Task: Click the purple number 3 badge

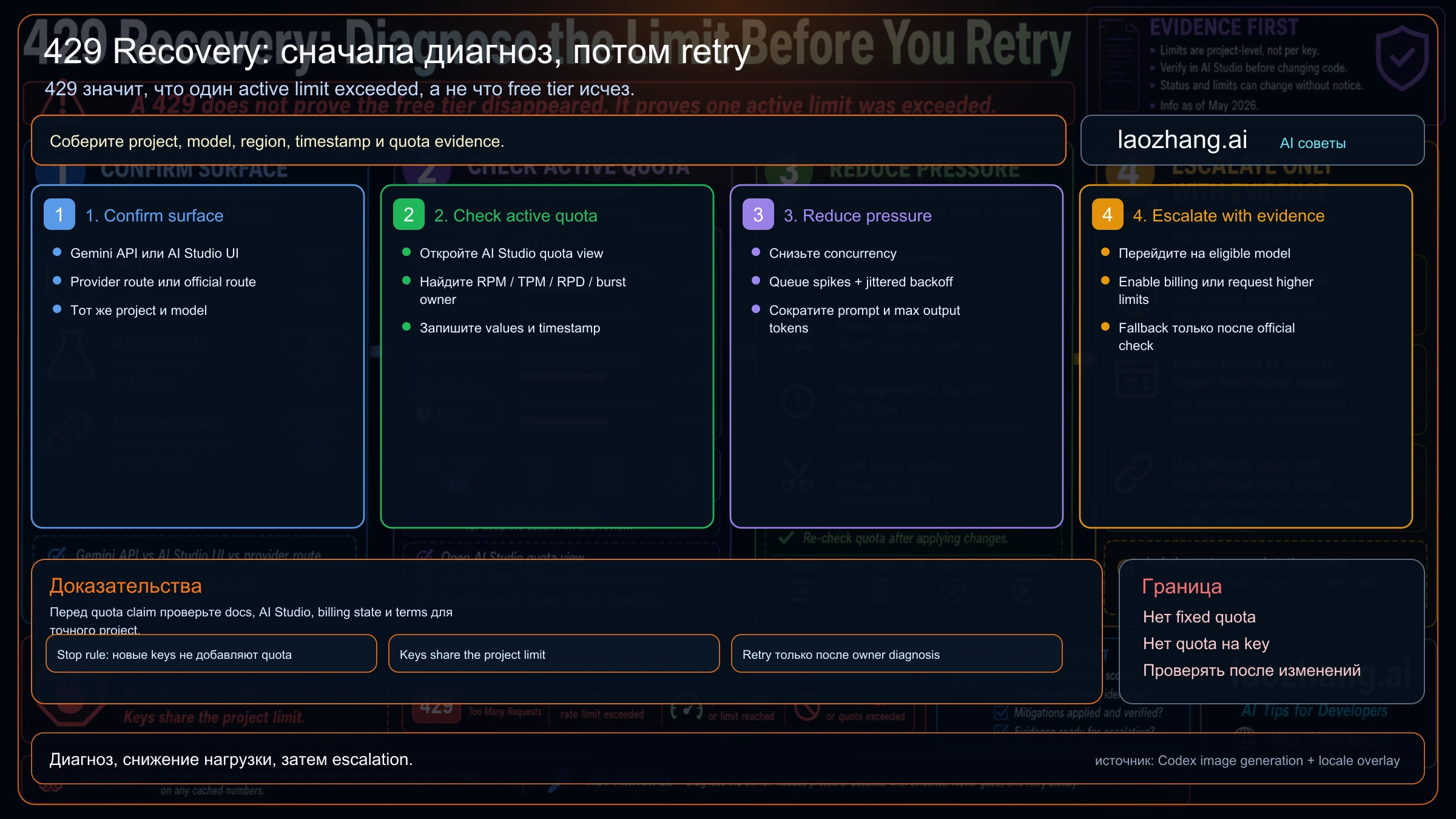Action: (758, 214)
